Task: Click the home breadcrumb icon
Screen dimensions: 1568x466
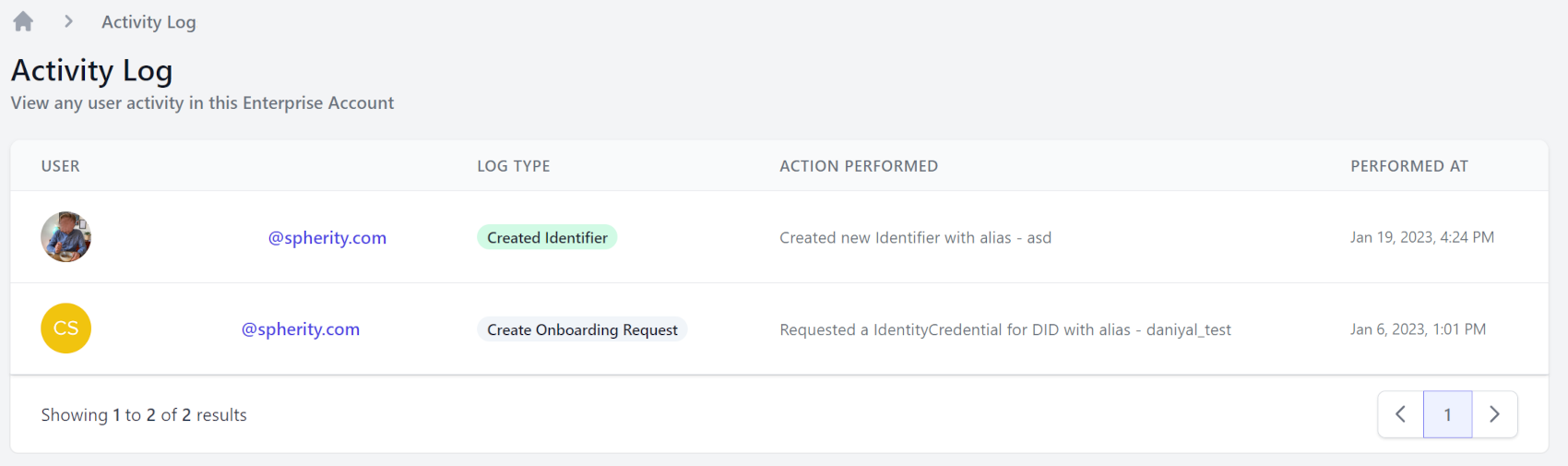Action: pyautogui.click(x=23, y=21)
